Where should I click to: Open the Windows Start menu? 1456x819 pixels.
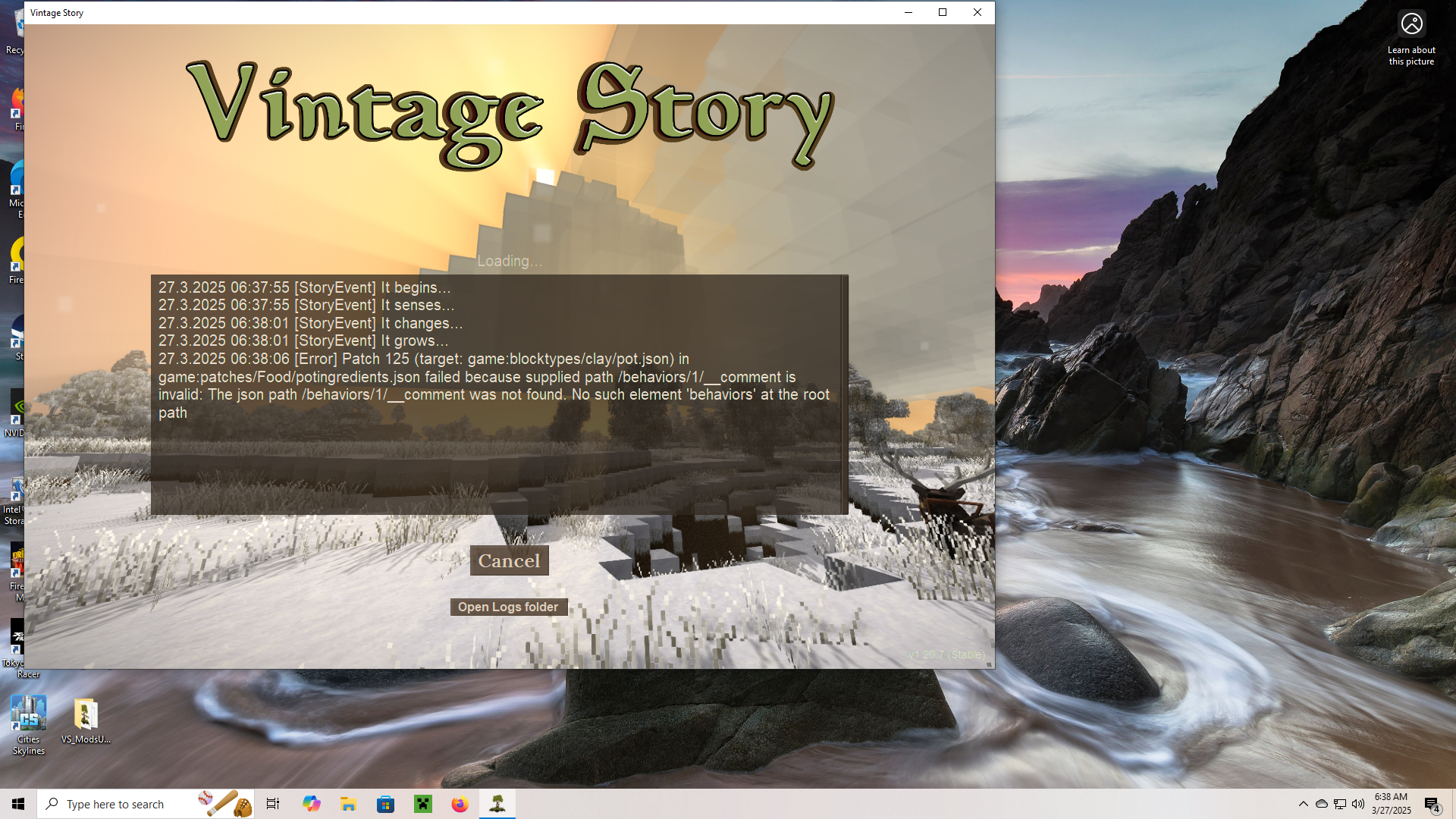pyautogui.click(x=18, y=804)
